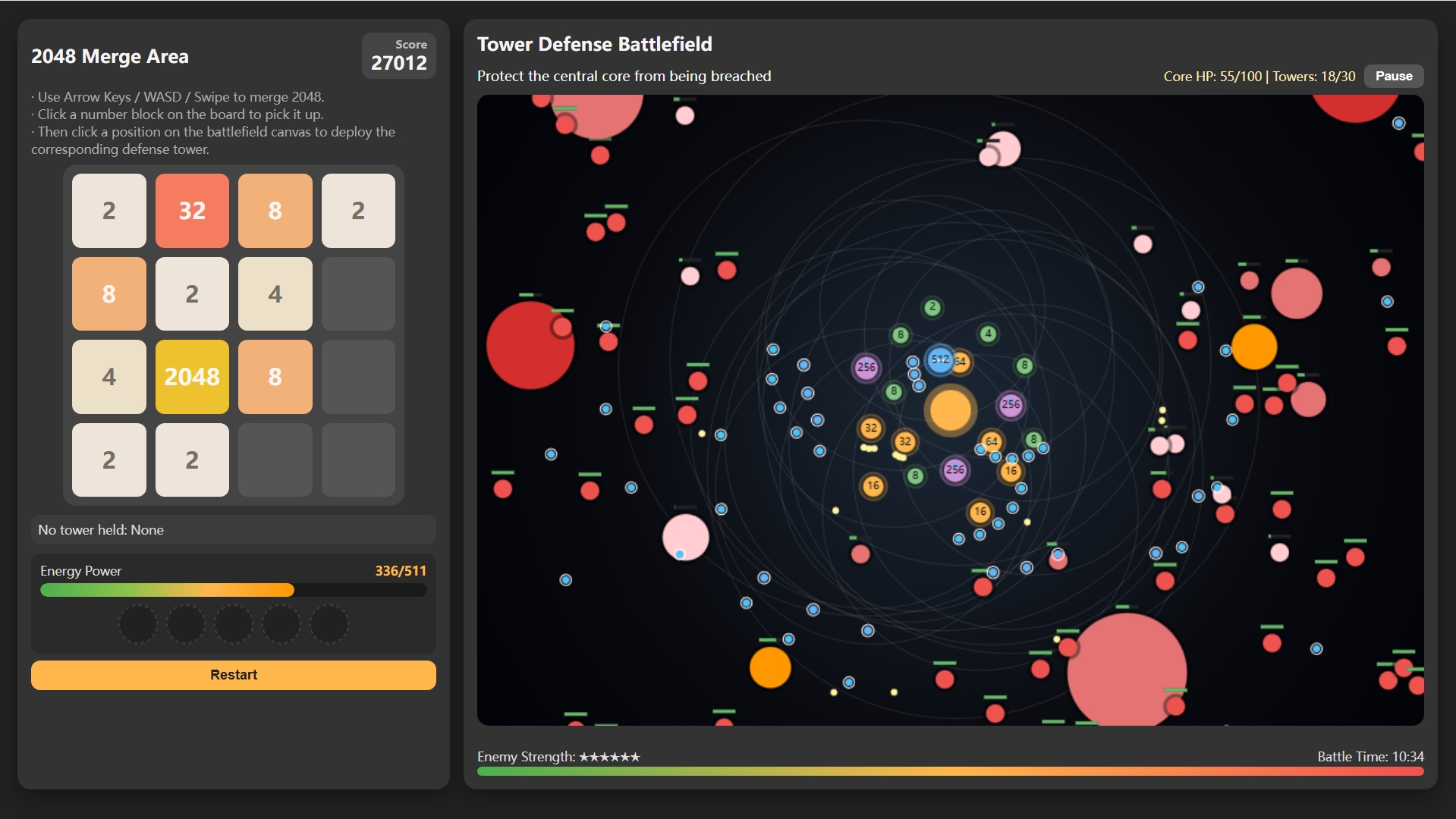The height and width of the screenshot is (819, 1456).
Task: Click the orange enemy near the battlefield's bottom
Action: pyautogui.click(x=770, y=667)
